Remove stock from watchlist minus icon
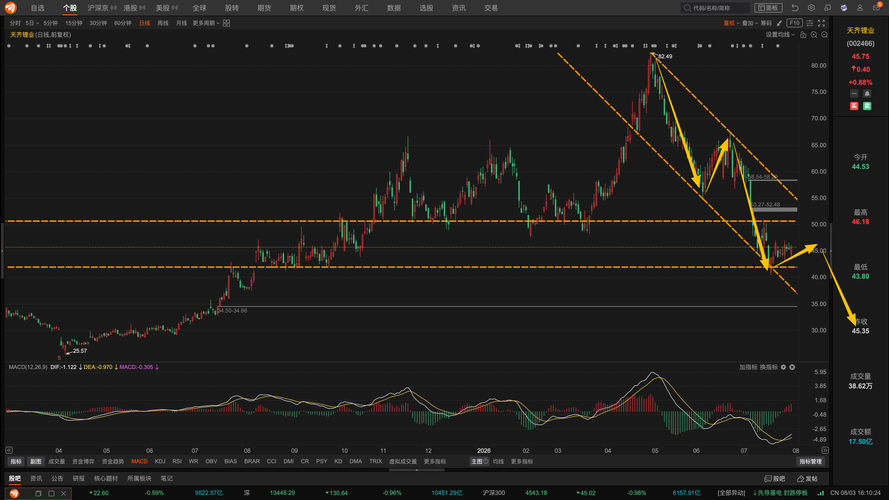The width and height of the screenshot is (889, 500). pyautogui.click(x=854, y=94)
